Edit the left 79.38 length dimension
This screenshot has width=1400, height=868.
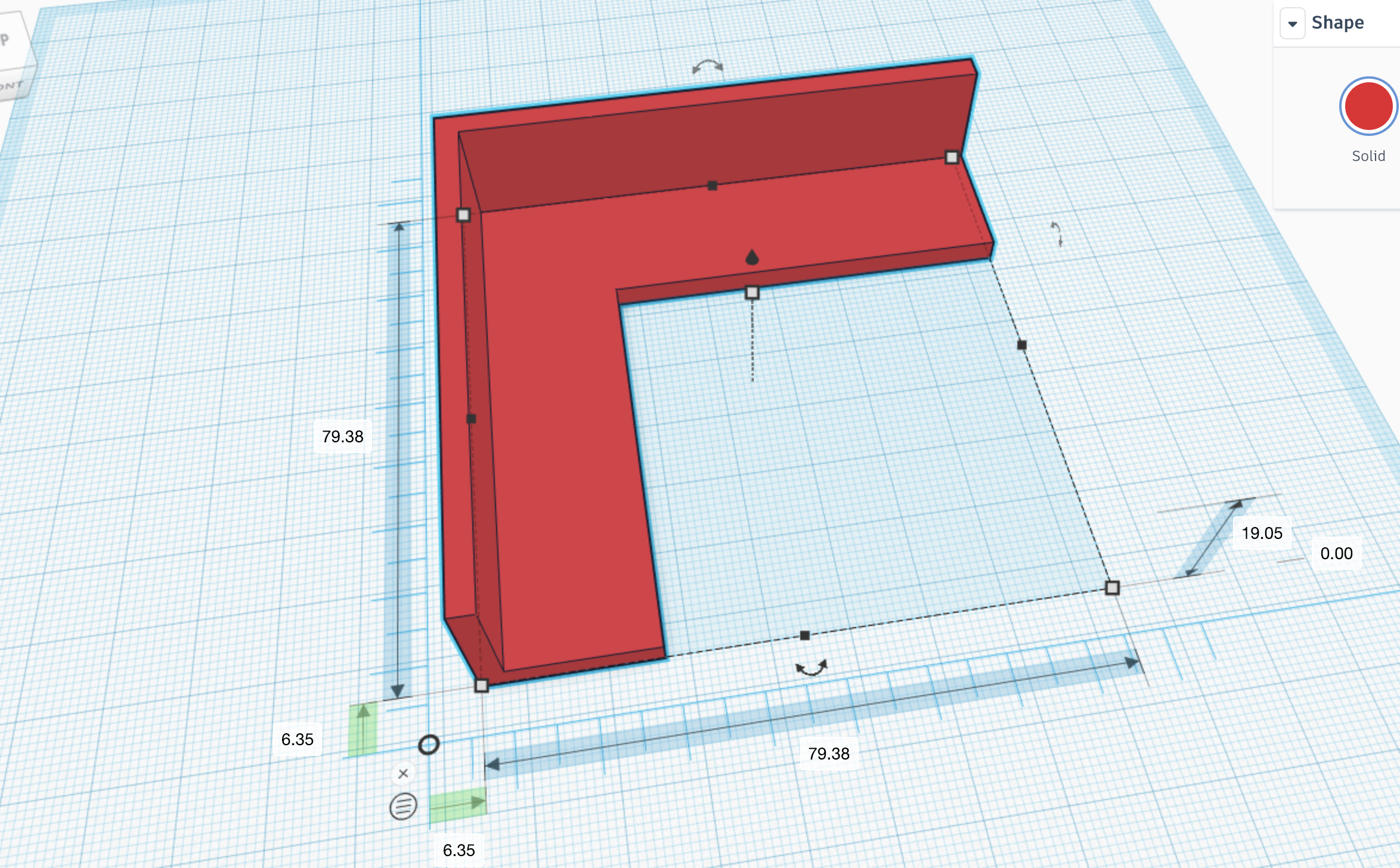[342, 436]
